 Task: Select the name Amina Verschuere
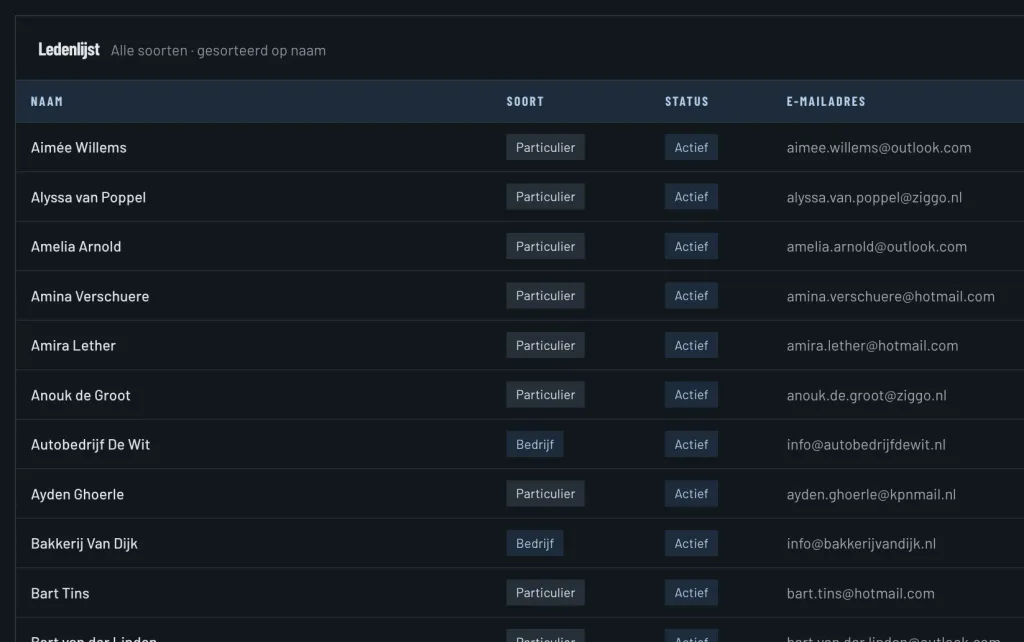click(90, 297)
